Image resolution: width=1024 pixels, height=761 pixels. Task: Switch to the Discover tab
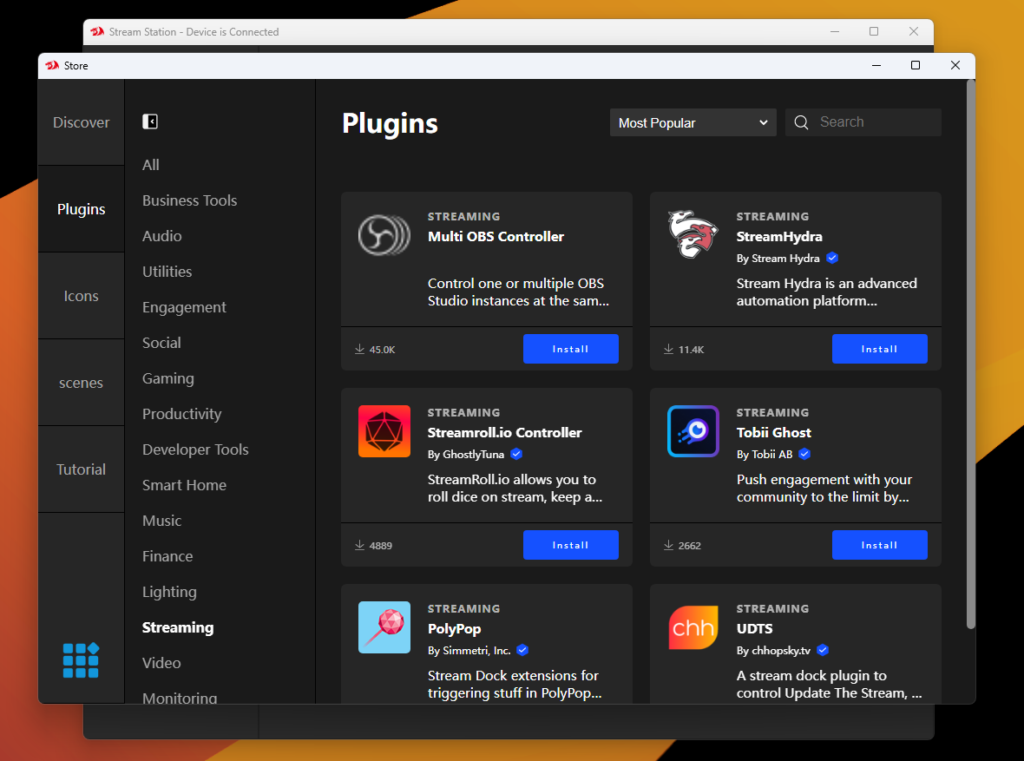(x=81, y=122)
